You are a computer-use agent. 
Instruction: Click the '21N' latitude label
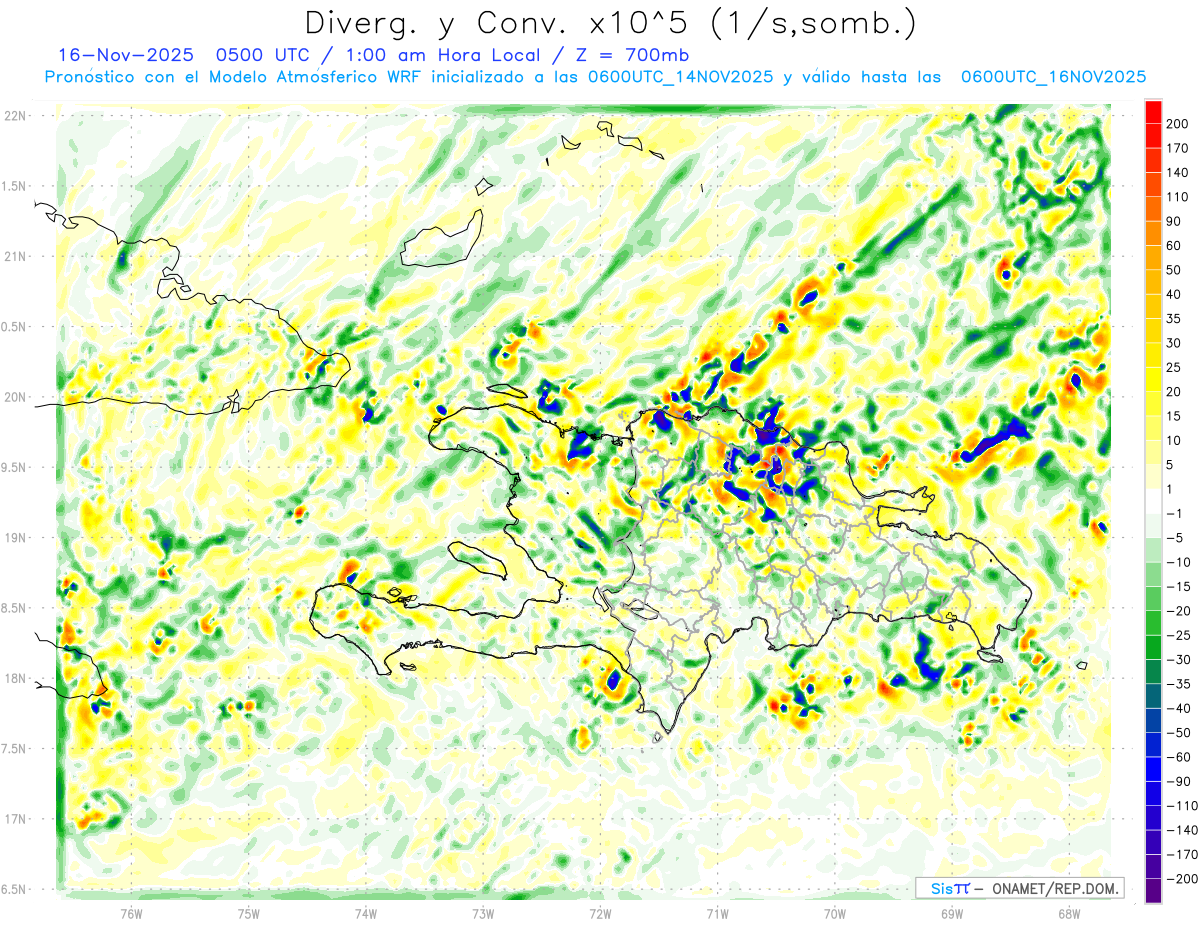[x=14, y=256]
